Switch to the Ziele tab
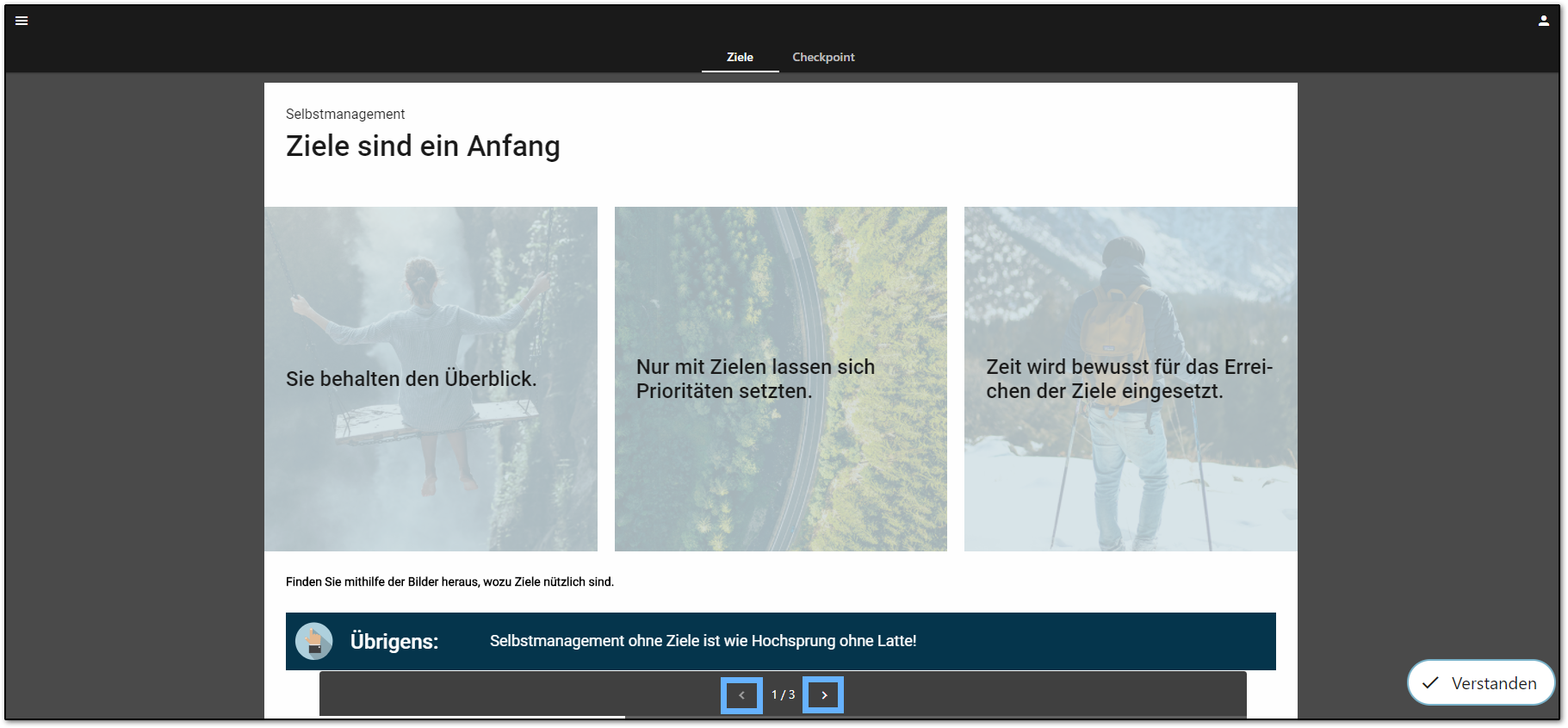This screenshot has height=728, width=1568. point(740,57)
